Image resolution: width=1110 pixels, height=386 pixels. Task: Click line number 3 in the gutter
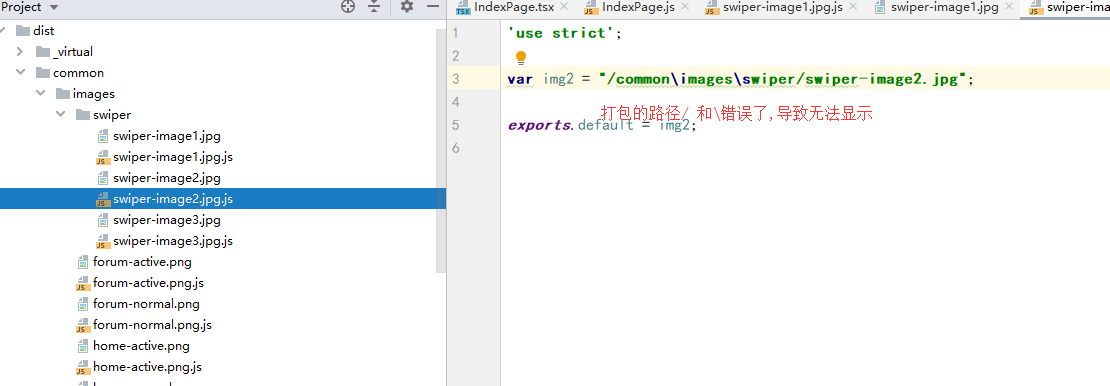point(455,79)
